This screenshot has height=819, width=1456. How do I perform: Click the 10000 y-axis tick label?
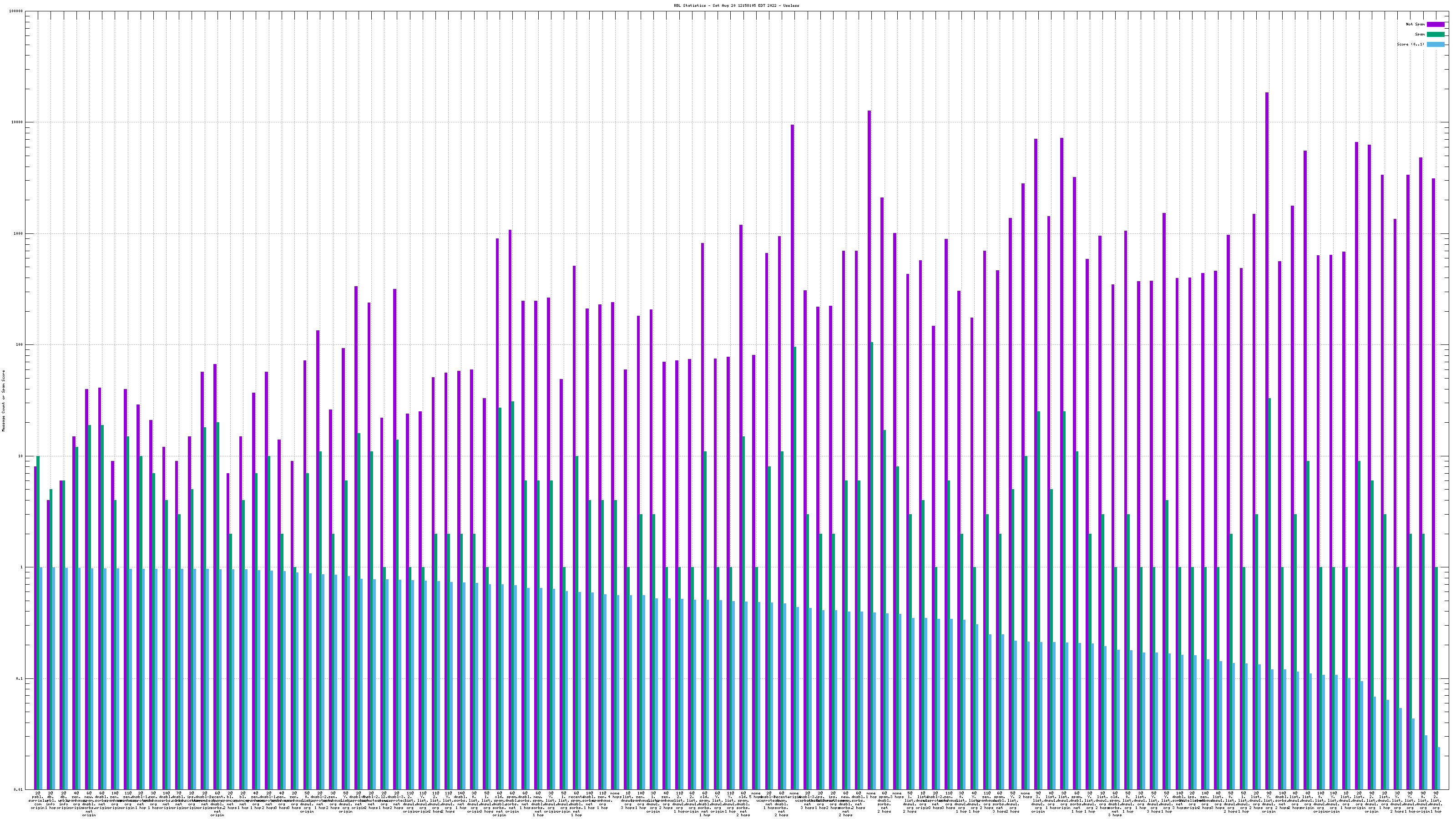click(18, 123)
